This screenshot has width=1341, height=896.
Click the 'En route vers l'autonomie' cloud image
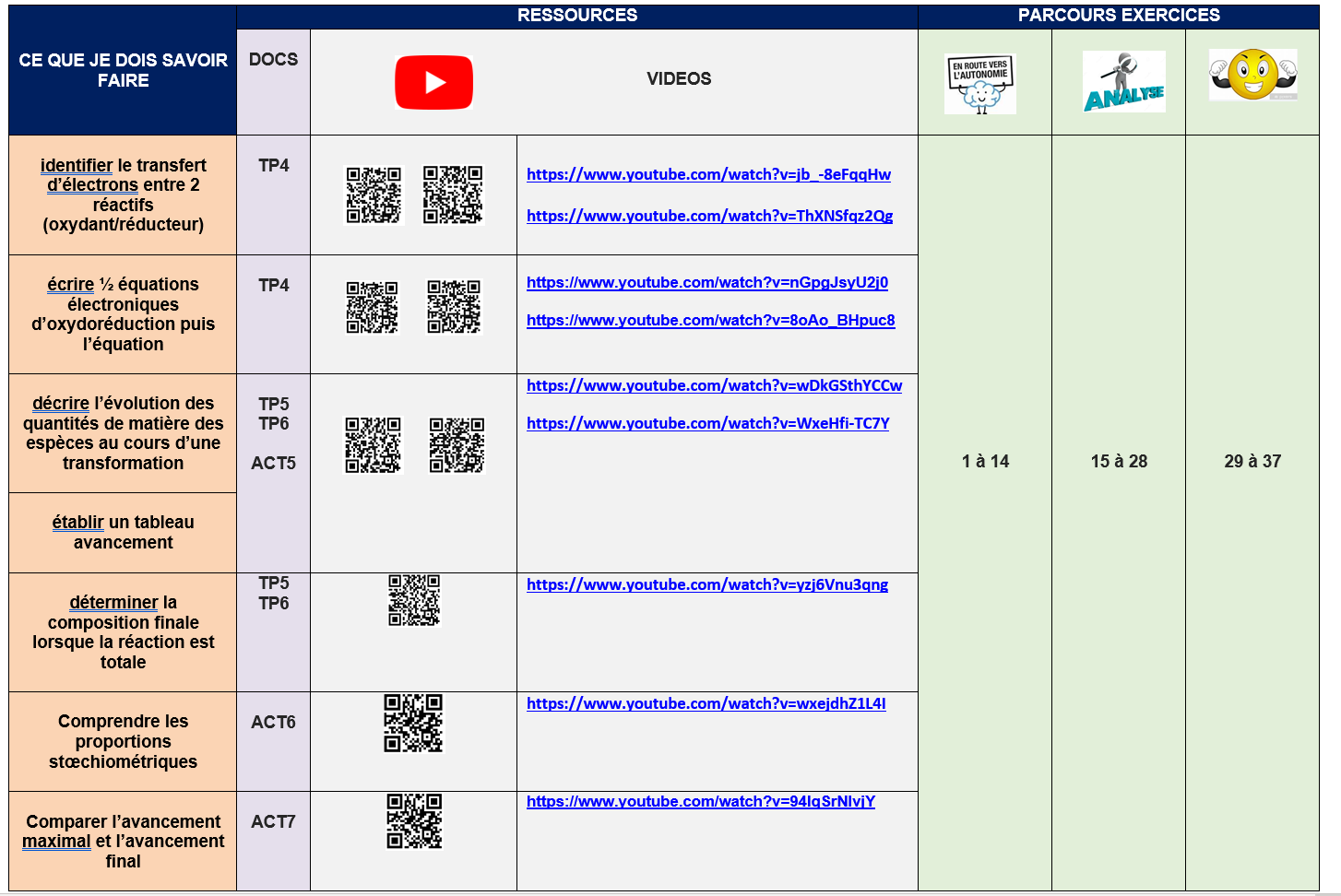[x=980, y=85]
